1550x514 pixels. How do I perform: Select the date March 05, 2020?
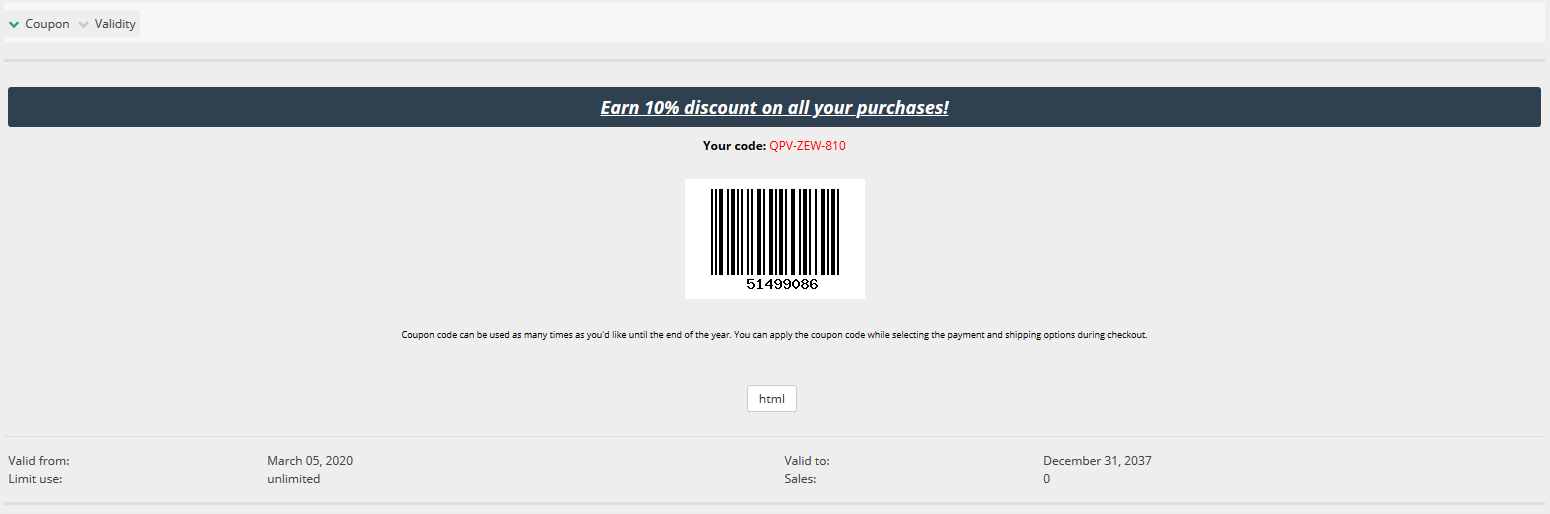point(310,461)
